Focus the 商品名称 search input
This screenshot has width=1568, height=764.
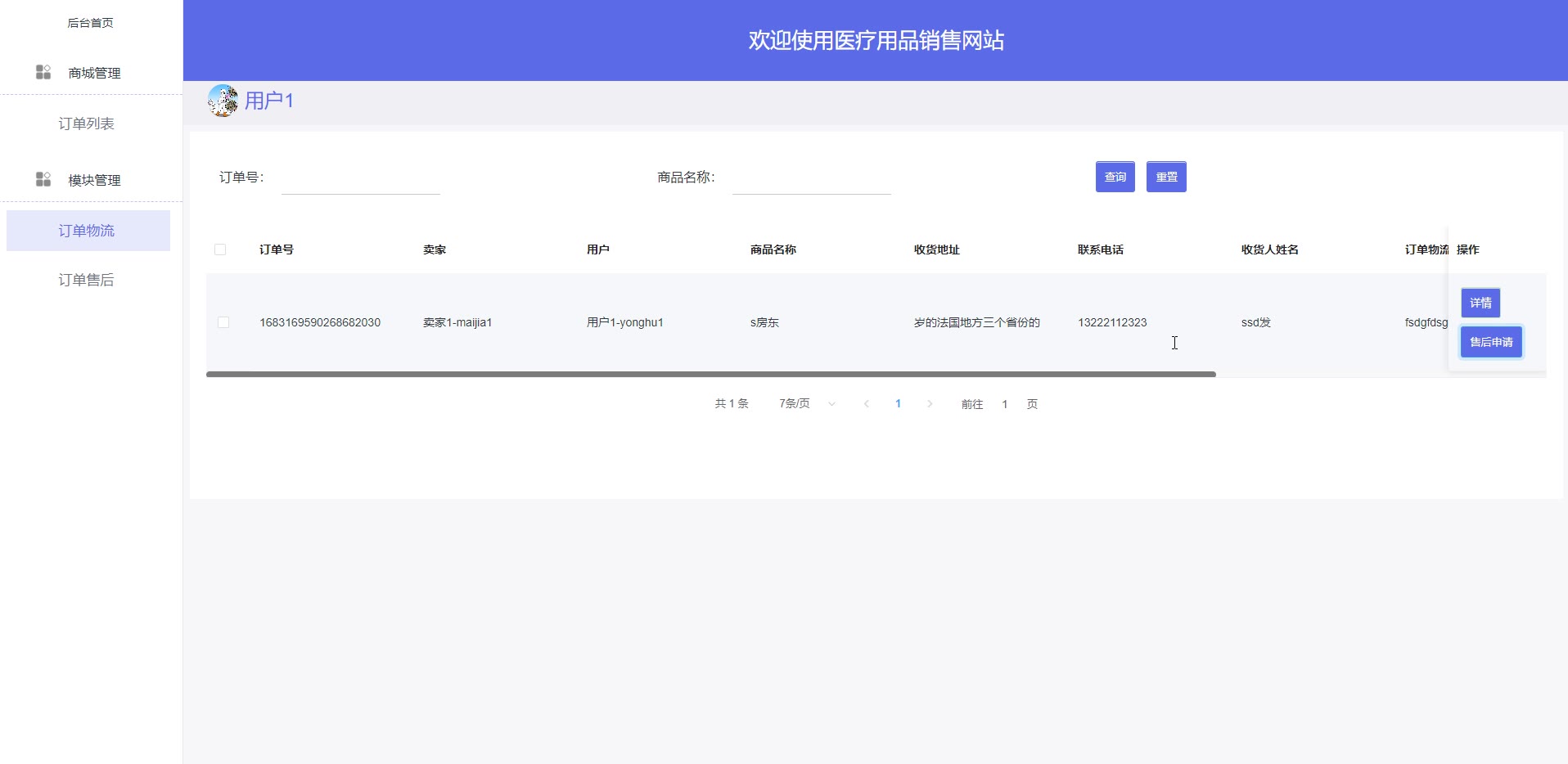812,178
